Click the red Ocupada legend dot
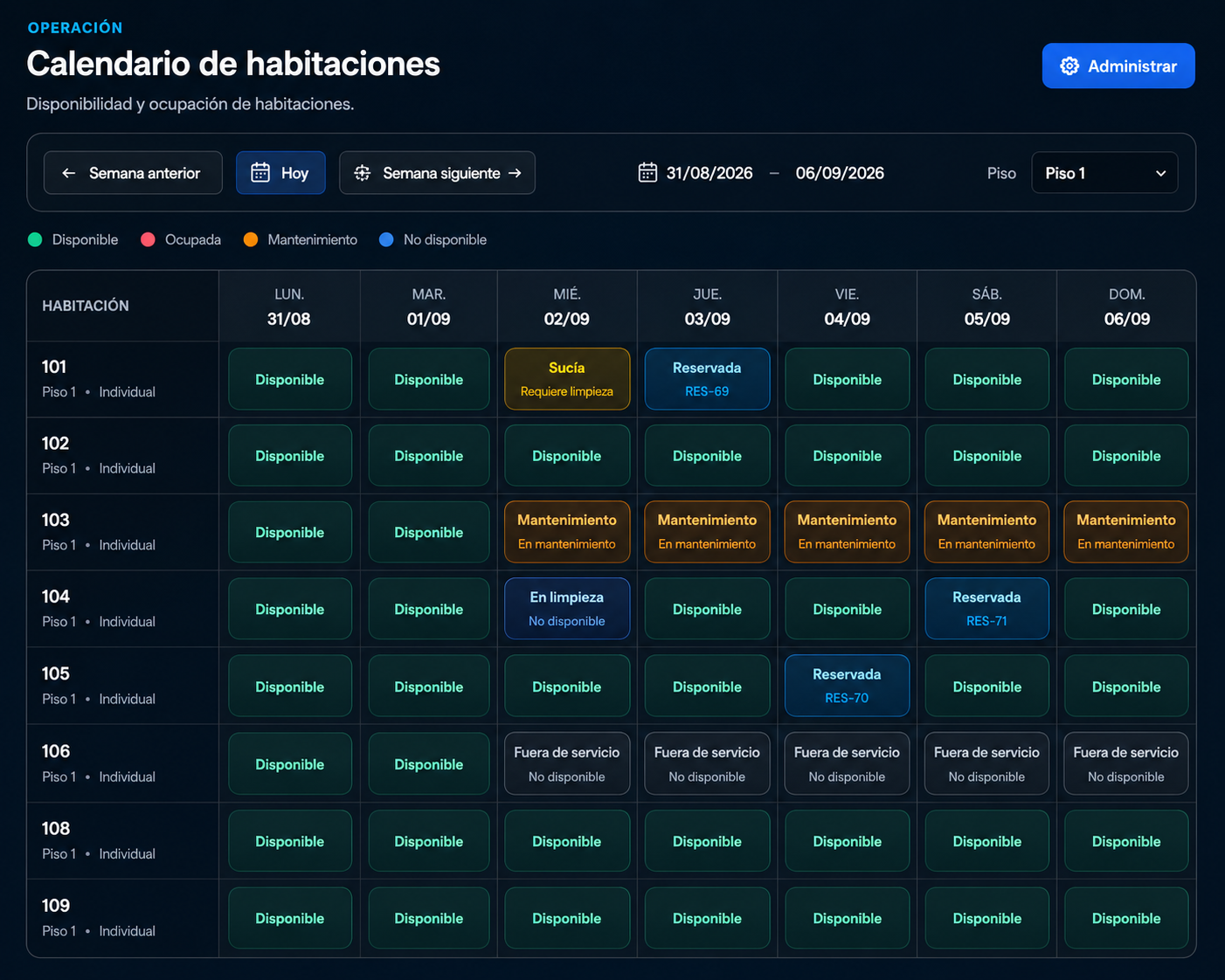Screen dimensions: 1225x980 click(x=149, y=239)
